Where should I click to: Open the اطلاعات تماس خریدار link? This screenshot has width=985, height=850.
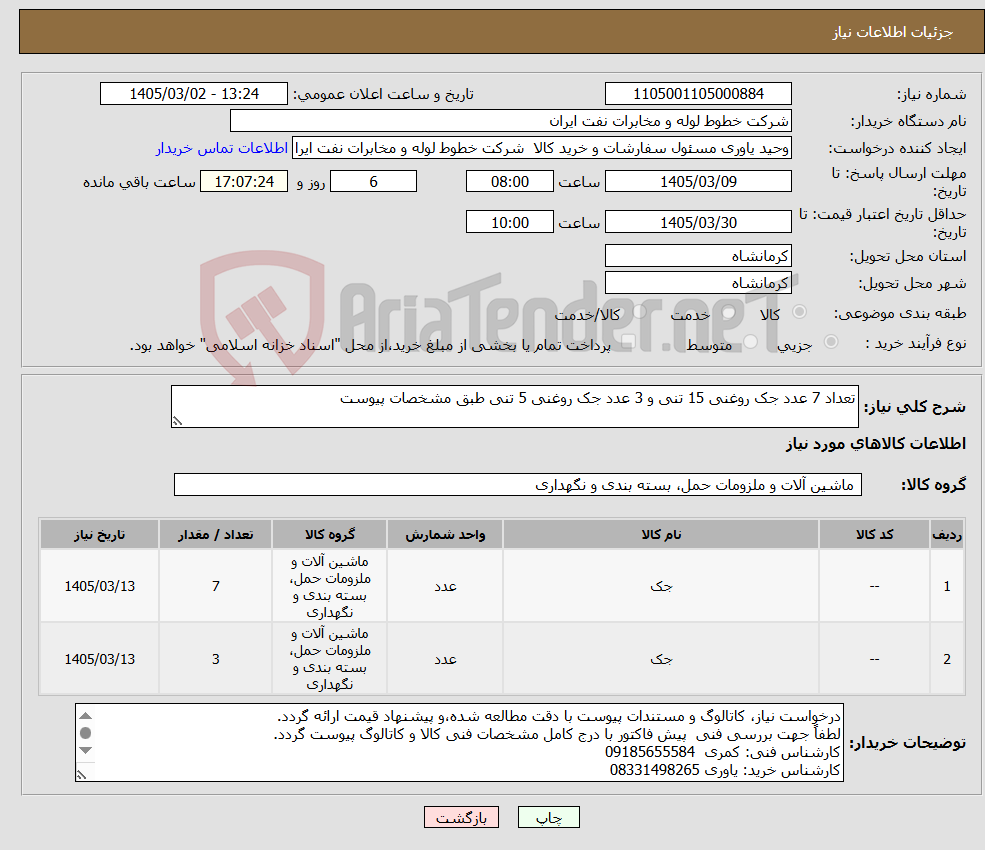[222, 148]
